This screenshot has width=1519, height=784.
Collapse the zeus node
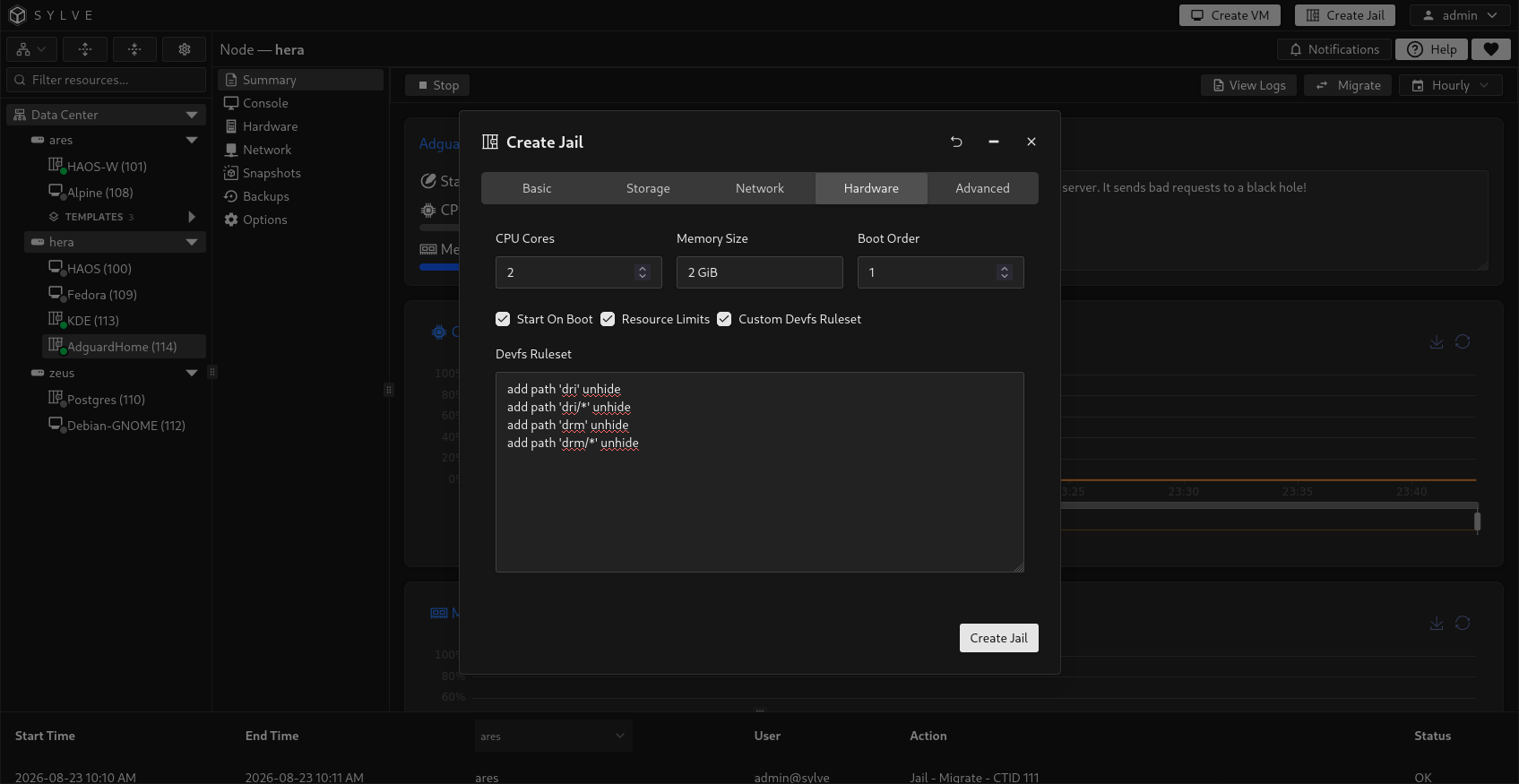point(191,373)
